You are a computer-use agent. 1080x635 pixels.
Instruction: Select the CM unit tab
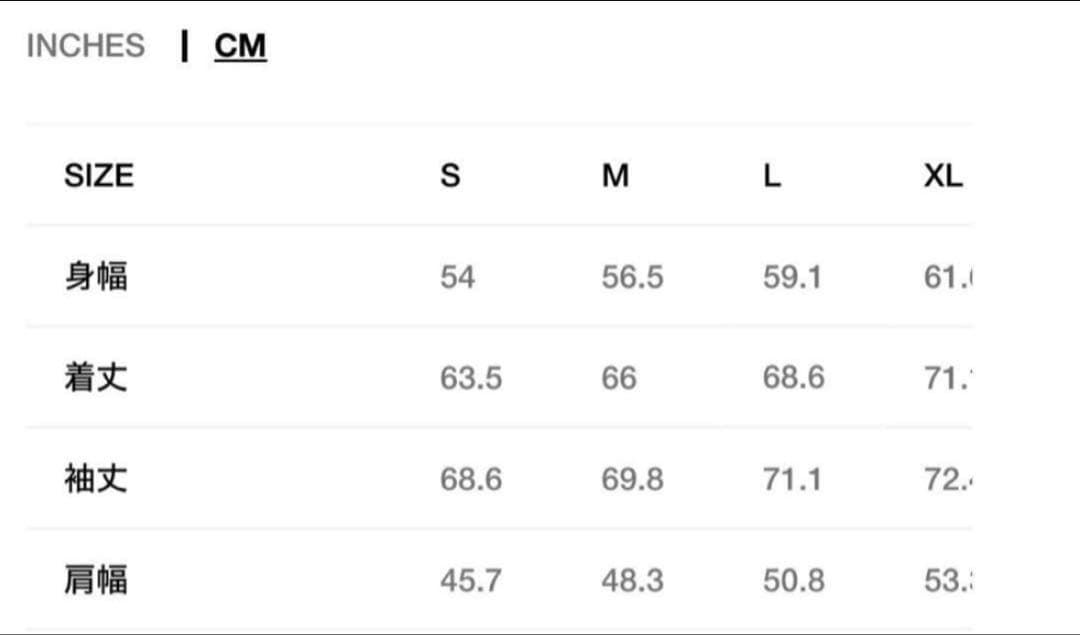tap(240, 46)
